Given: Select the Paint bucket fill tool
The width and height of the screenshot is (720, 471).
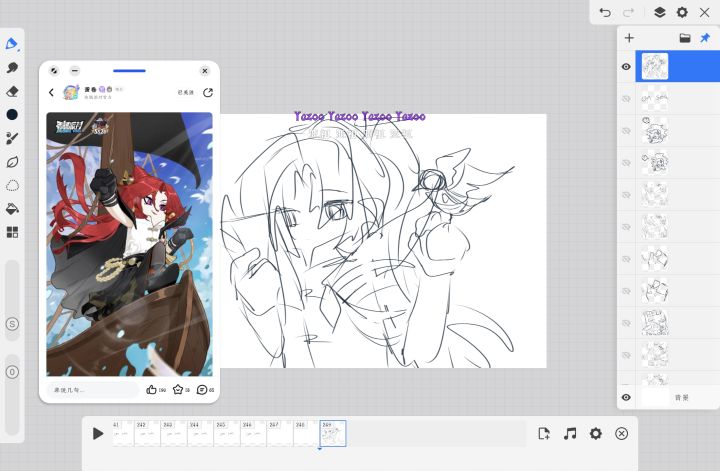Looking at the screenshot, I should click(12, 209).
